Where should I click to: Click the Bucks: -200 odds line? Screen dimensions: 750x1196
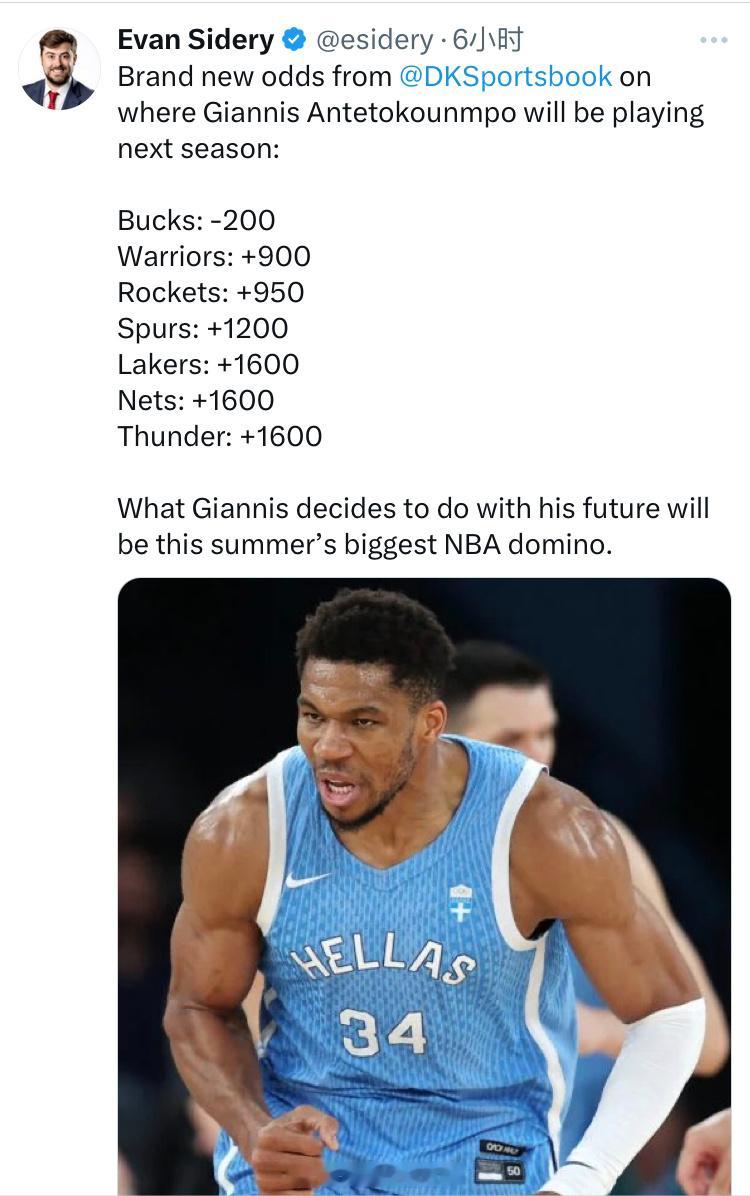click(196, 220)
